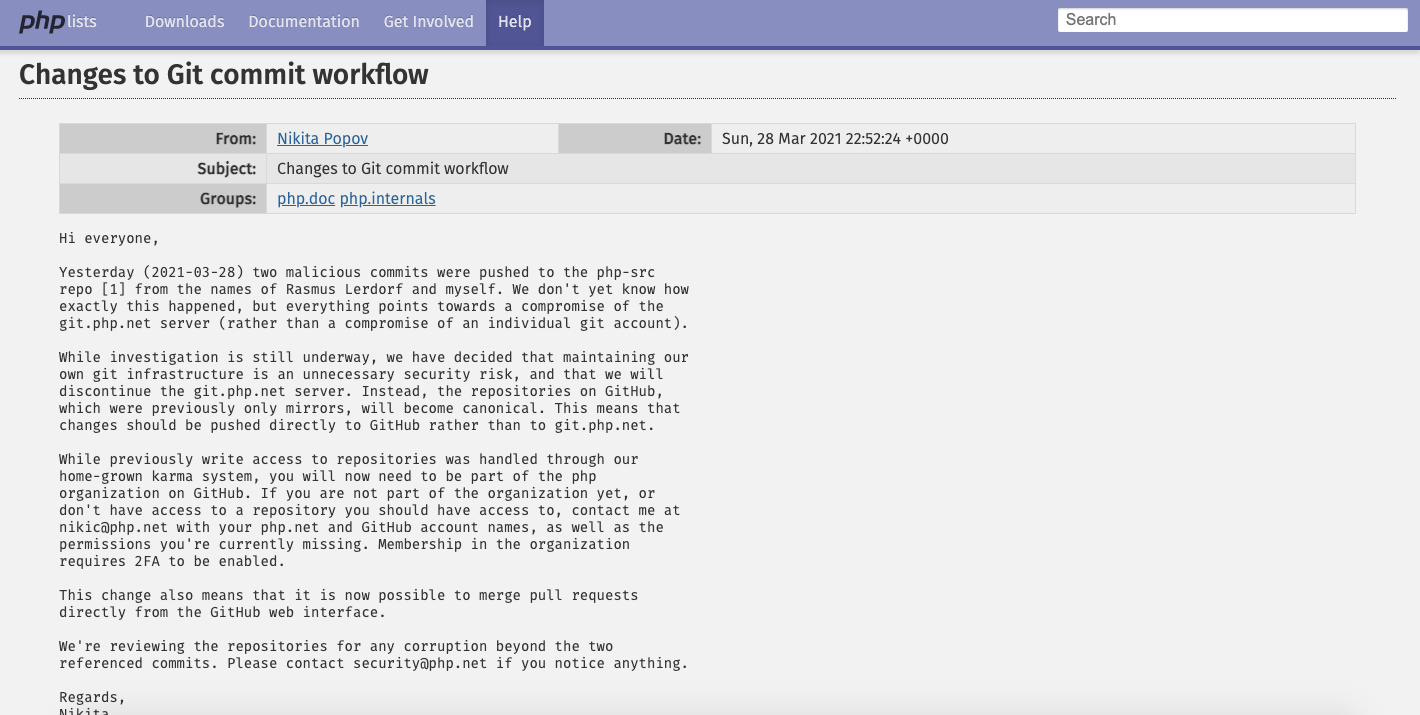Click the line 'directly from the GitHub web interface.'
Image resolution: width=1420 pixels, height=715 pixels.
(x=223, y=613)
